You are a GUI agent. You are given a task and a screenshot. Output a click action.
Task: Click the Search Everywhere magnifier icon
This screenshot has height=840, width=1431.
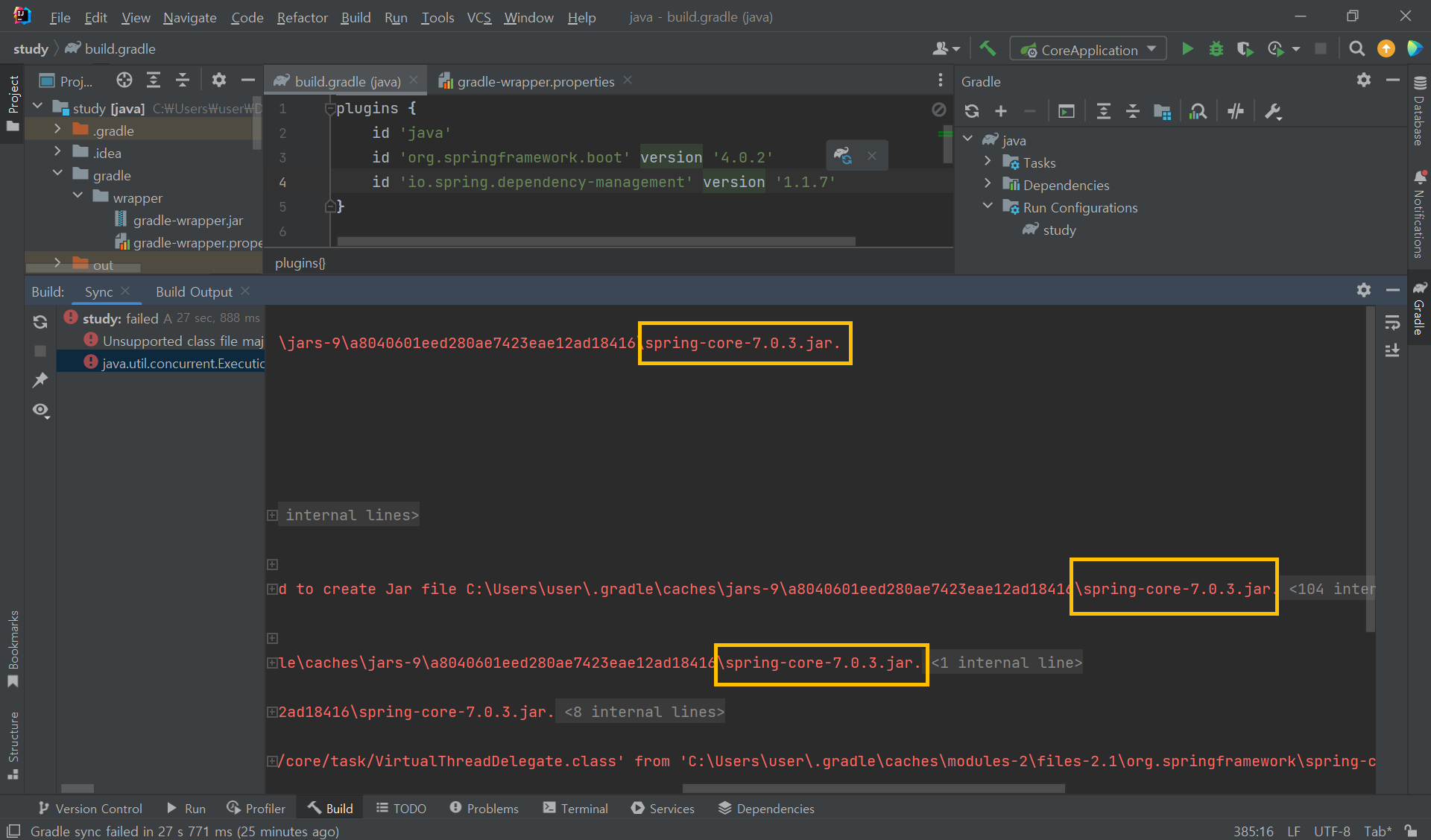[x=1356, y=49]
